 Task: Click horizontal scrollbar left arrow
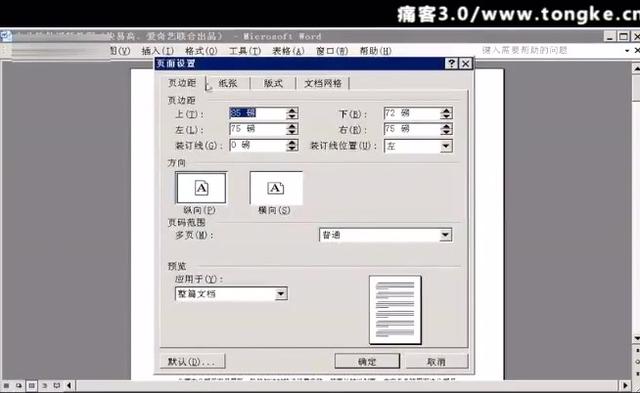pos(69,385)
